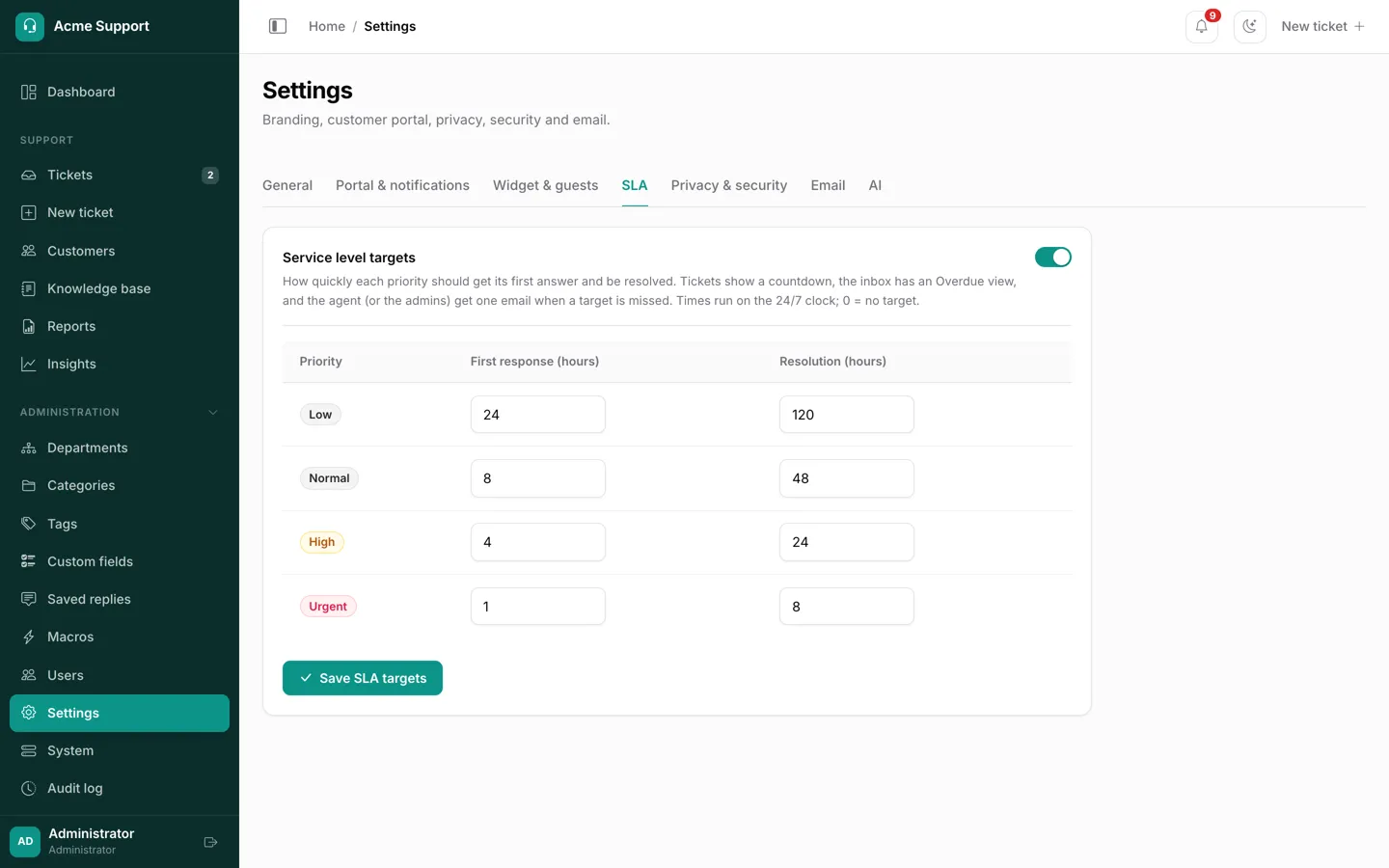This screenshot has width=1389, height=868.
Task: Open the Customers people icon
Action: [29, 251]
